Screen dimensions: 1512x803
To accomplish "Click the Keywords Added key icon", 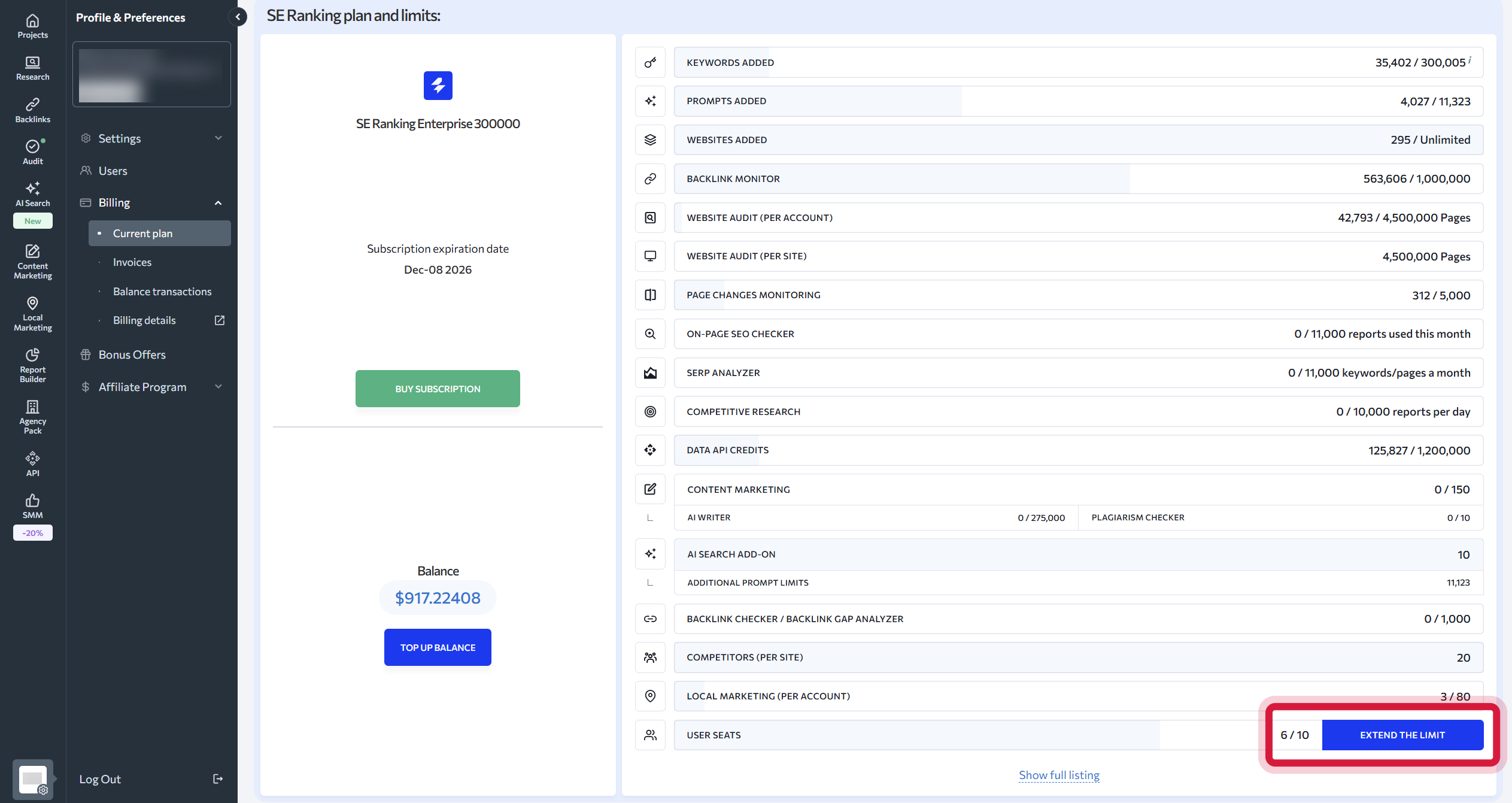I will [x=650, y=62].
